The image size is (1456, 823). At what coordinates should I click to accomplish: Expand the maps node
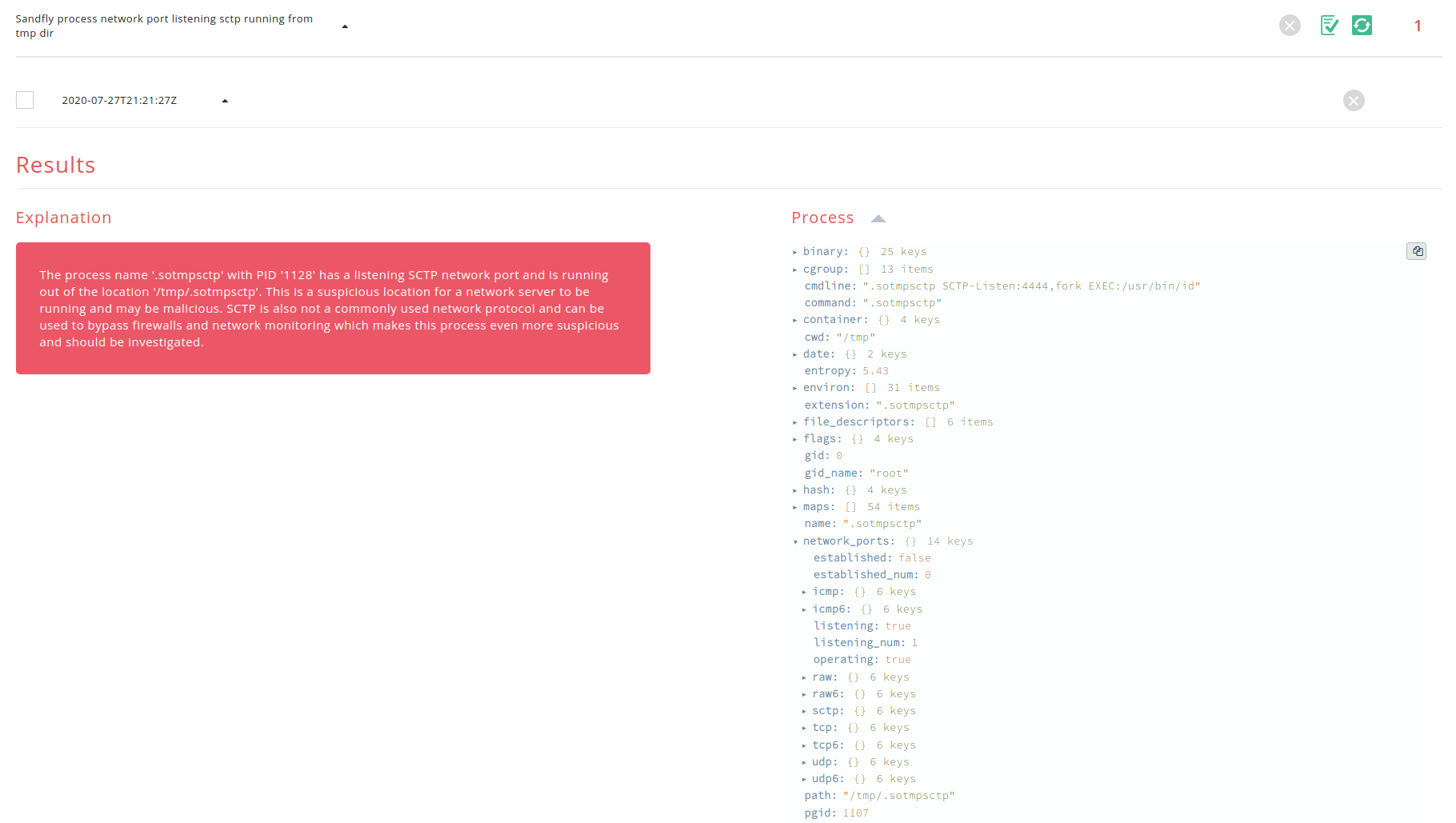tap(795, 507)
